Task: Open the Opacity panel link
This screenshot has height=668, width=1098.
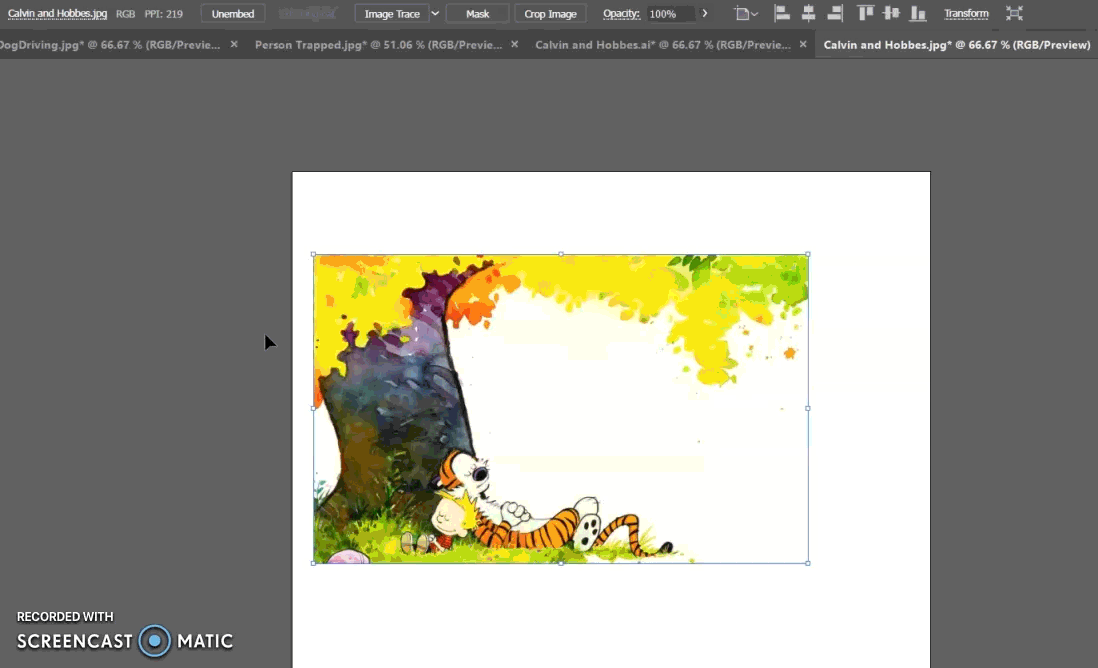Action: coord(621,13)
